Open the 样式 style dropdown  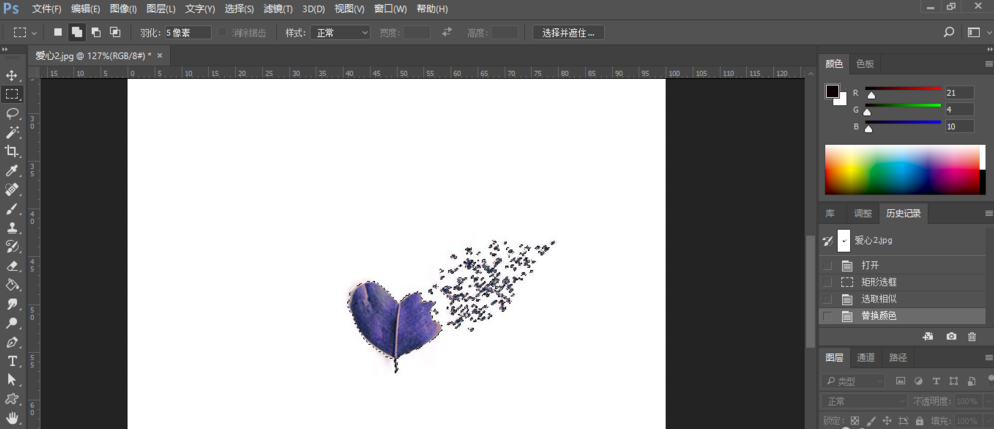pyautogui.click(x=341, y=32)
